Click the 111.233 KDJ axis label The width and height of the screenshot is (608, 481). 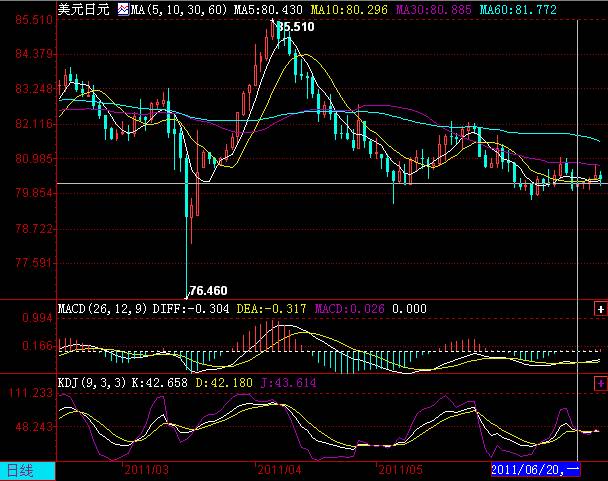pos(31,393)
